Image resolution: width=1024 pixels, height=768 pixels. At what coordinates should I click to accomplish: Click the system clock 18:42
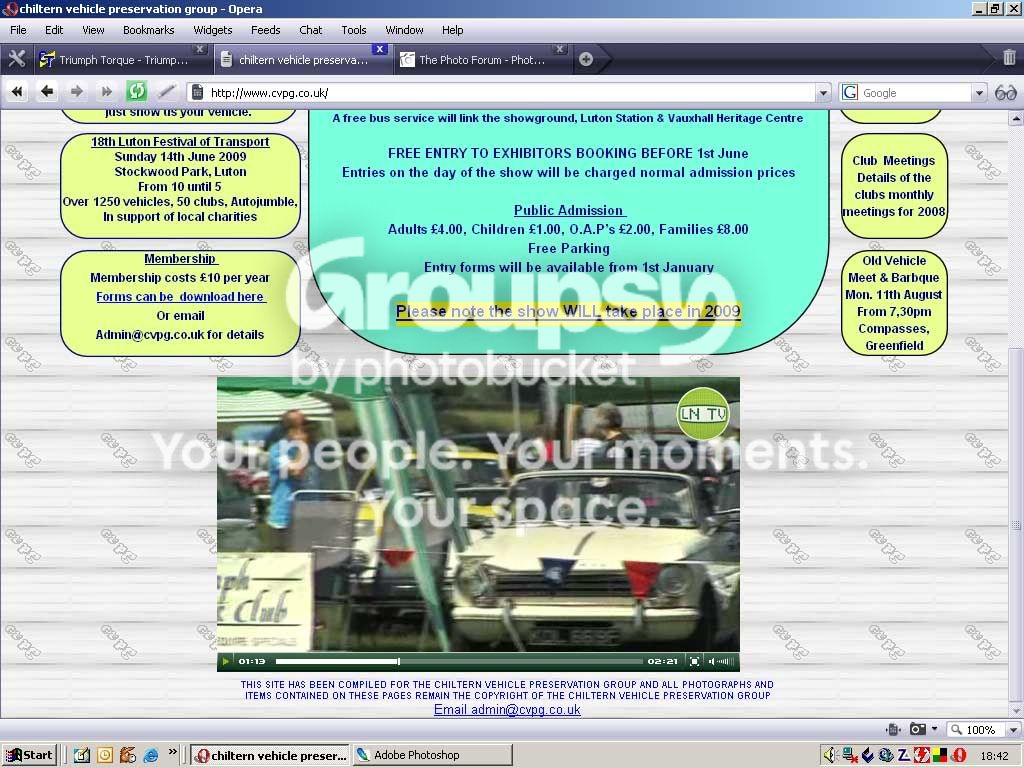(x=994, y=756)
